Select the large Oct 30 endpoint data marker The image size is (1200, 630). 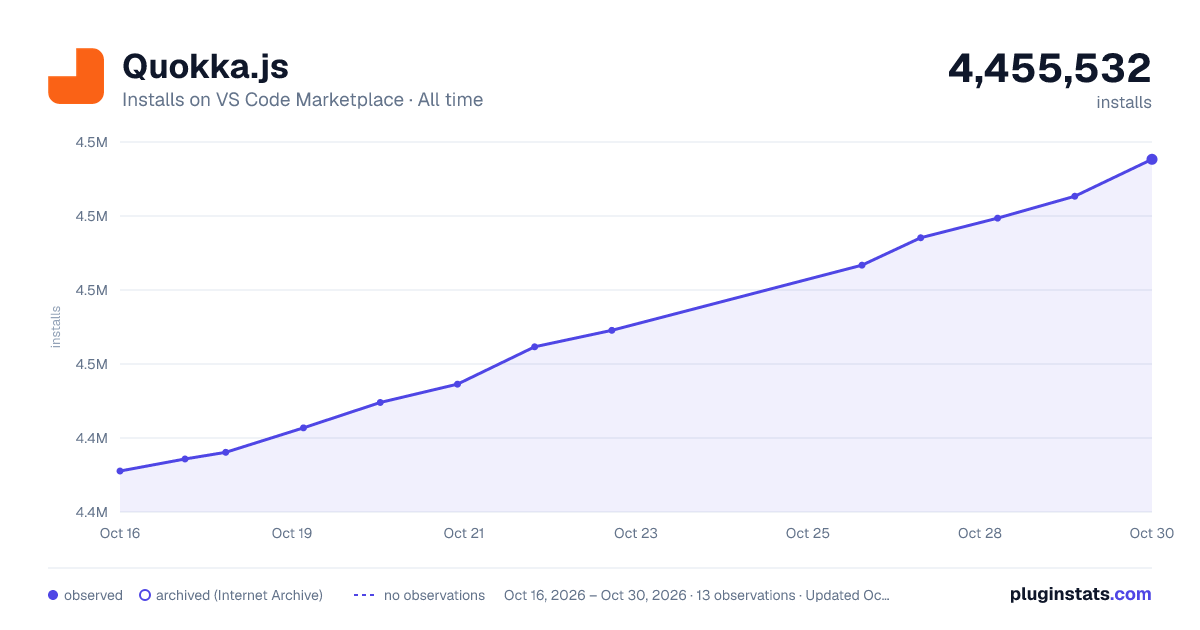(x=1152, y=159)
